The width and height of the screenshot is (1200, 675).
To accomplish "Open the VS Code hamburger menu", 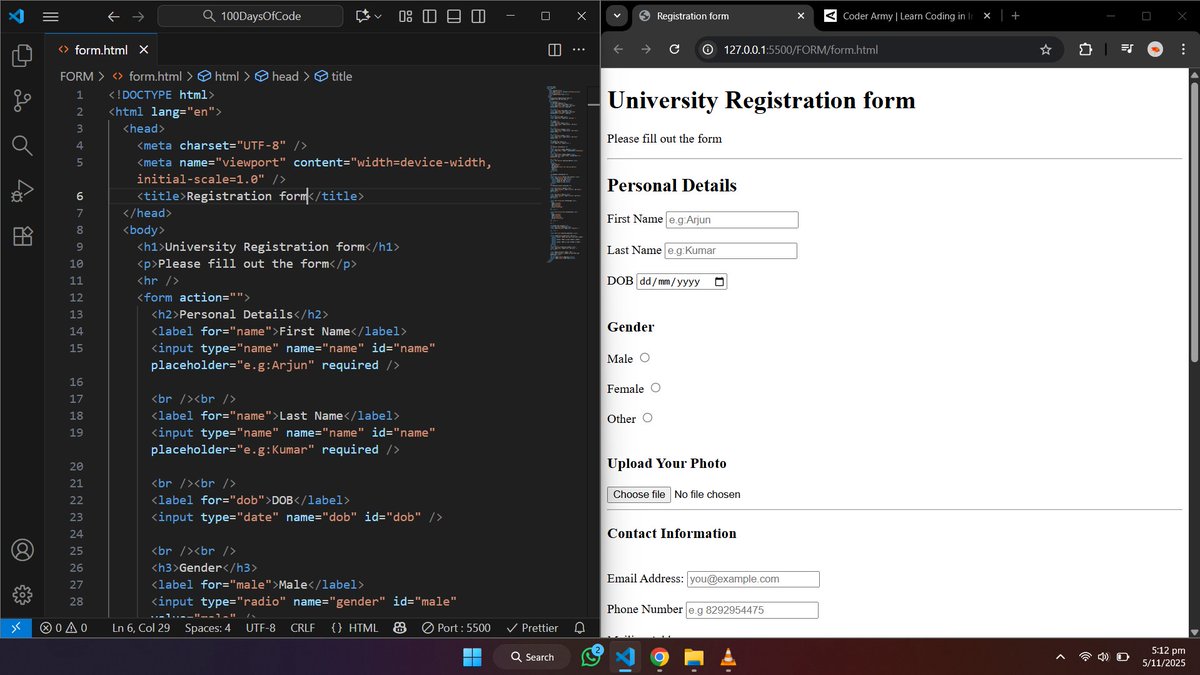I will [x=51, y=16].
